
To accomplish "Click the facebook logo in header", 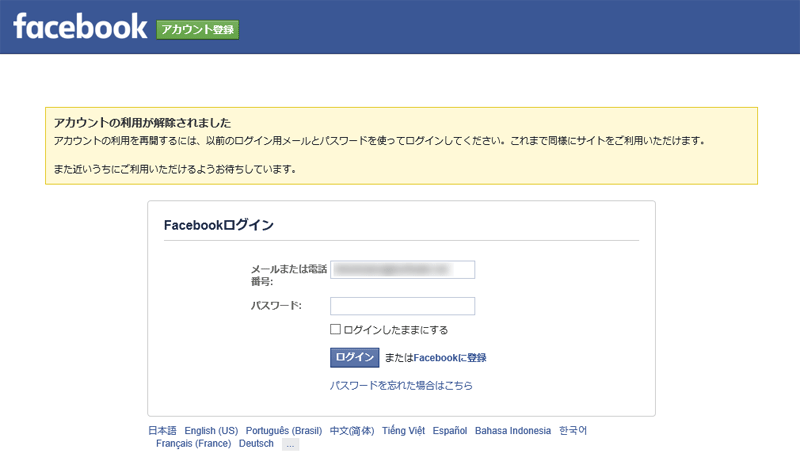I will pyautogui.click(x=80, y=27).
